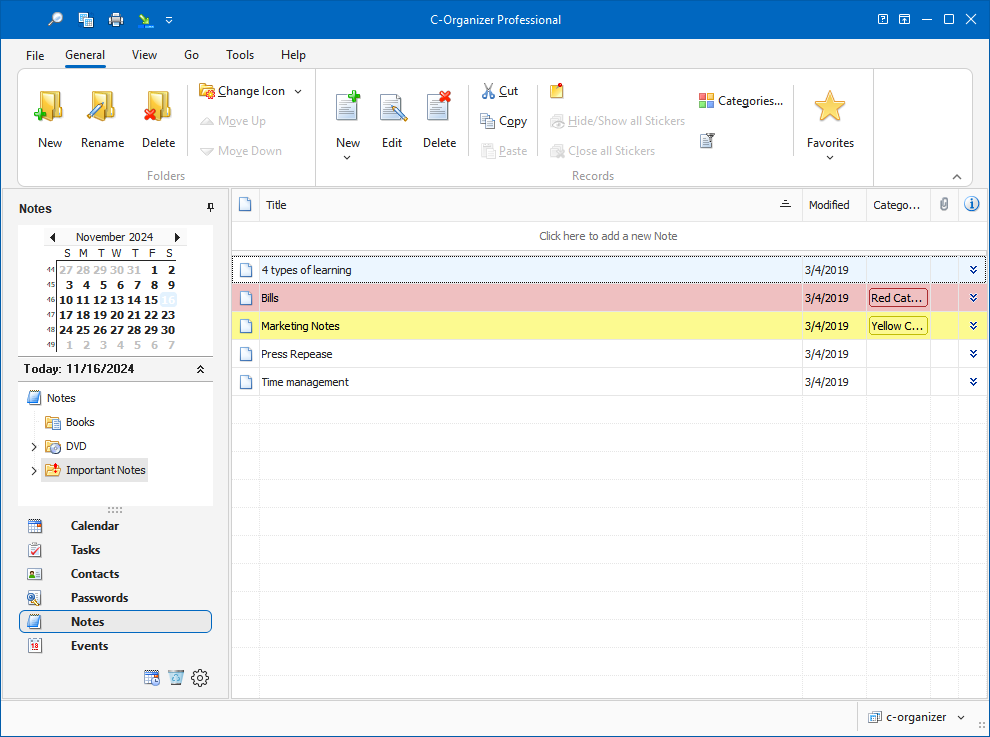
Task: Open the settings gear in the navigation pane
Action: click(200, 678)
